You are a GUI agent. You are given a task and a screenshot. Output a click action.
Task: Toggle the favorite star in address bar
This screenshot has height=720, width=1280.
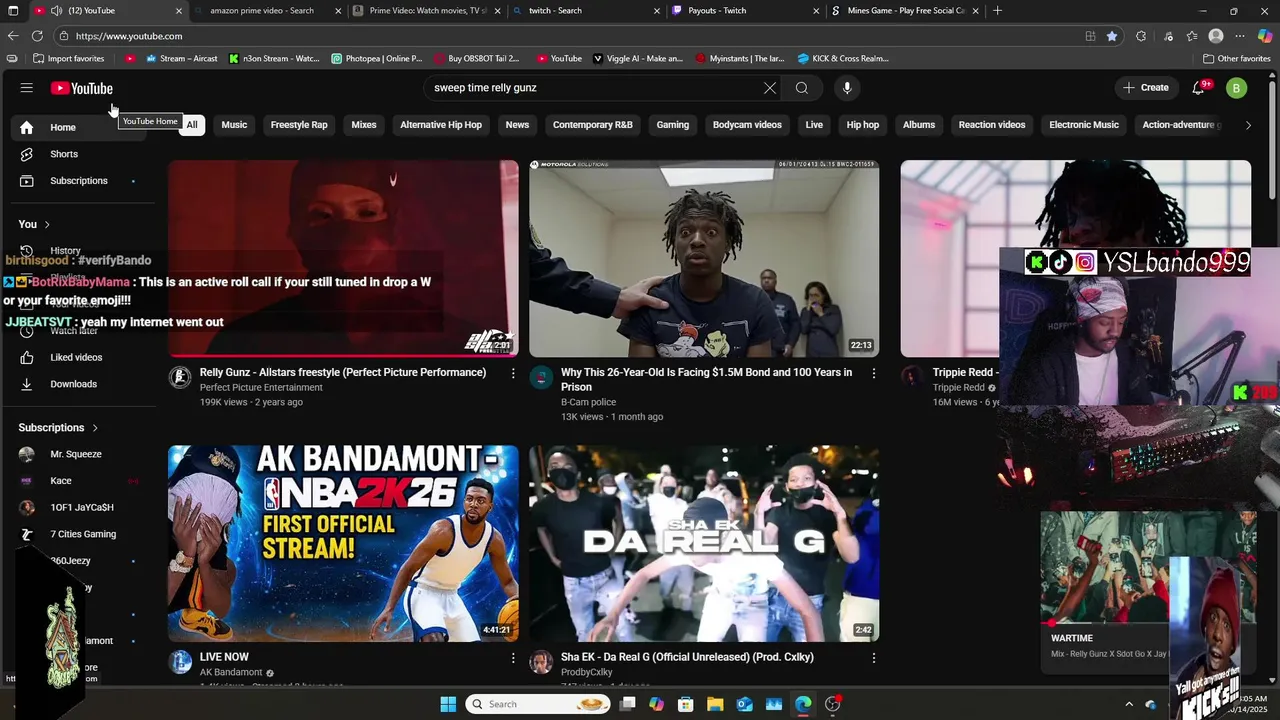pos(1112,36)
